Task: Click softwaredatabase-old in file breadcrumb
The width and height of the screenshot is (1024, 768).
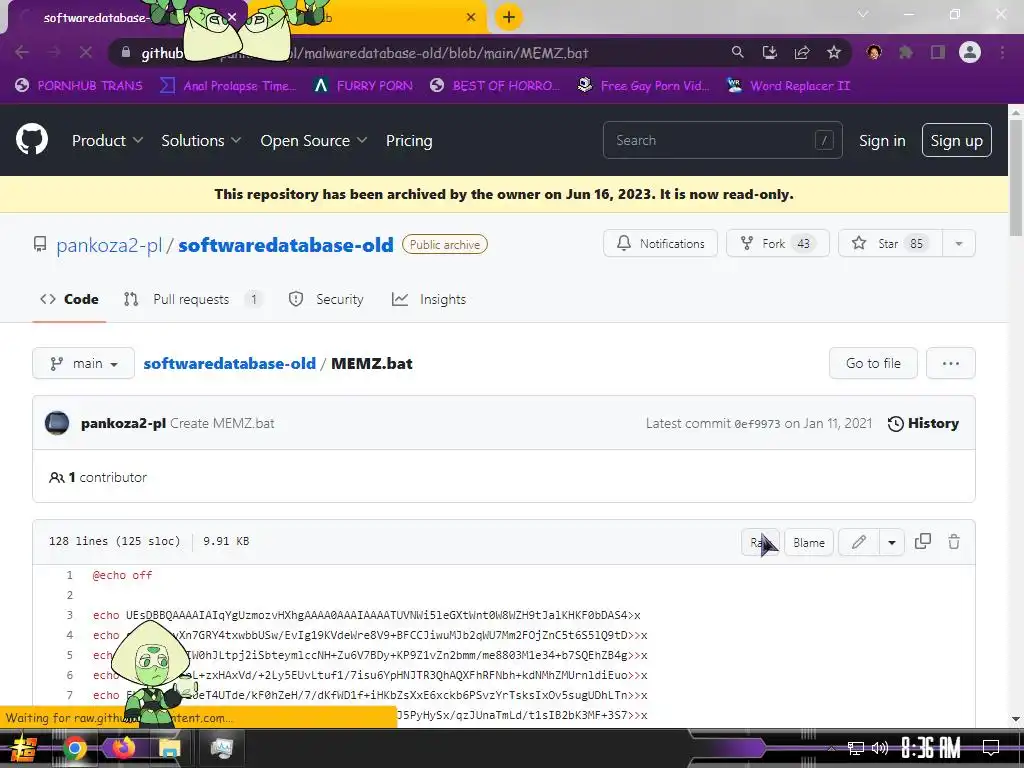Action: click(229, 363)
